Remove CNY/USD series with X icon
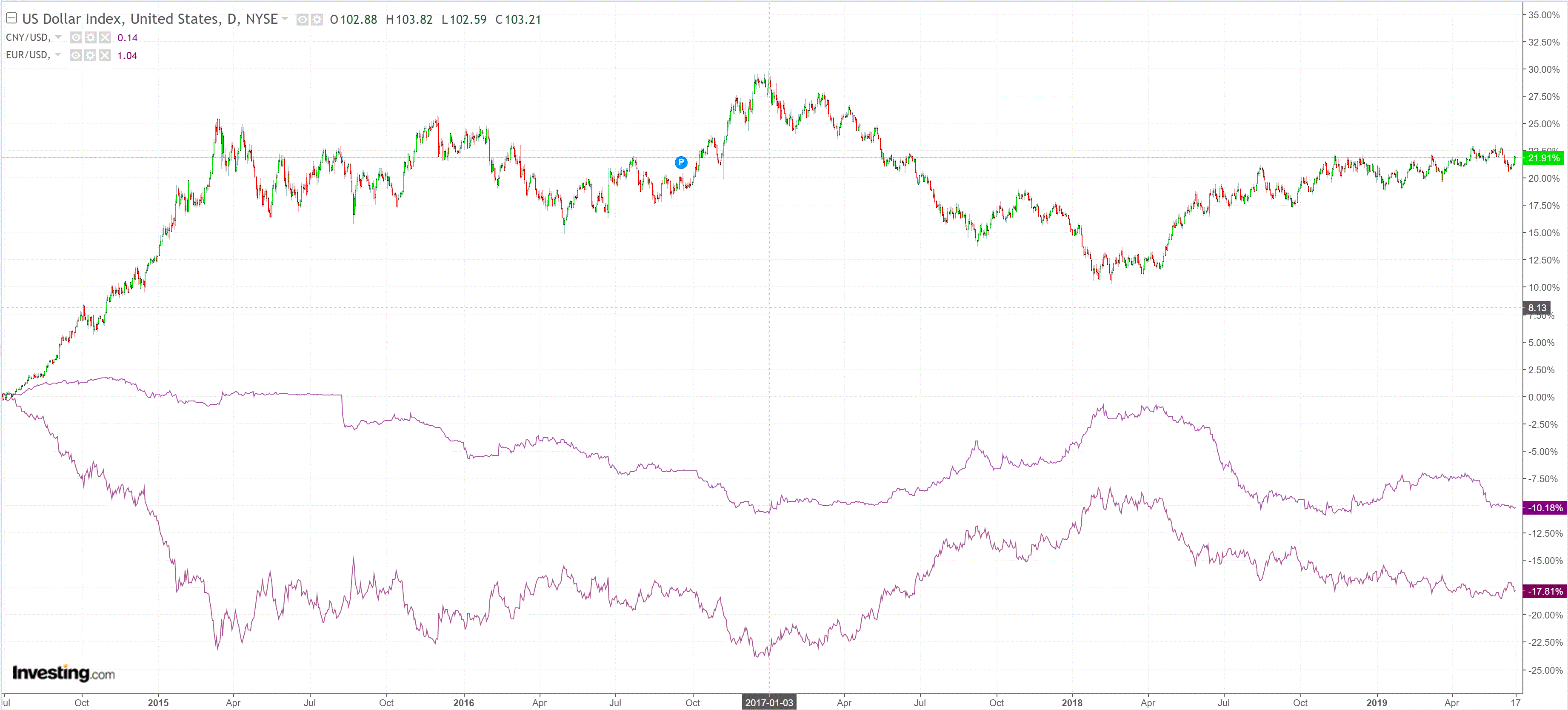 coord(105,38)
